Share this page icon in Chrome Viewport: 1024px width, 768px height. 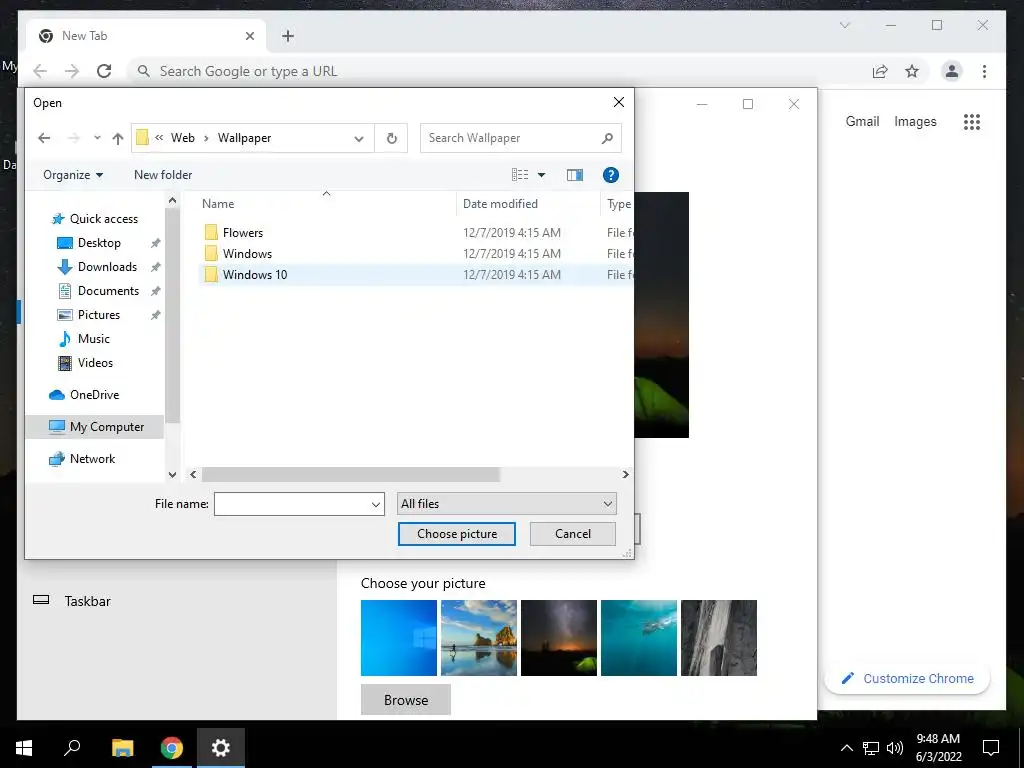[880, 71]
